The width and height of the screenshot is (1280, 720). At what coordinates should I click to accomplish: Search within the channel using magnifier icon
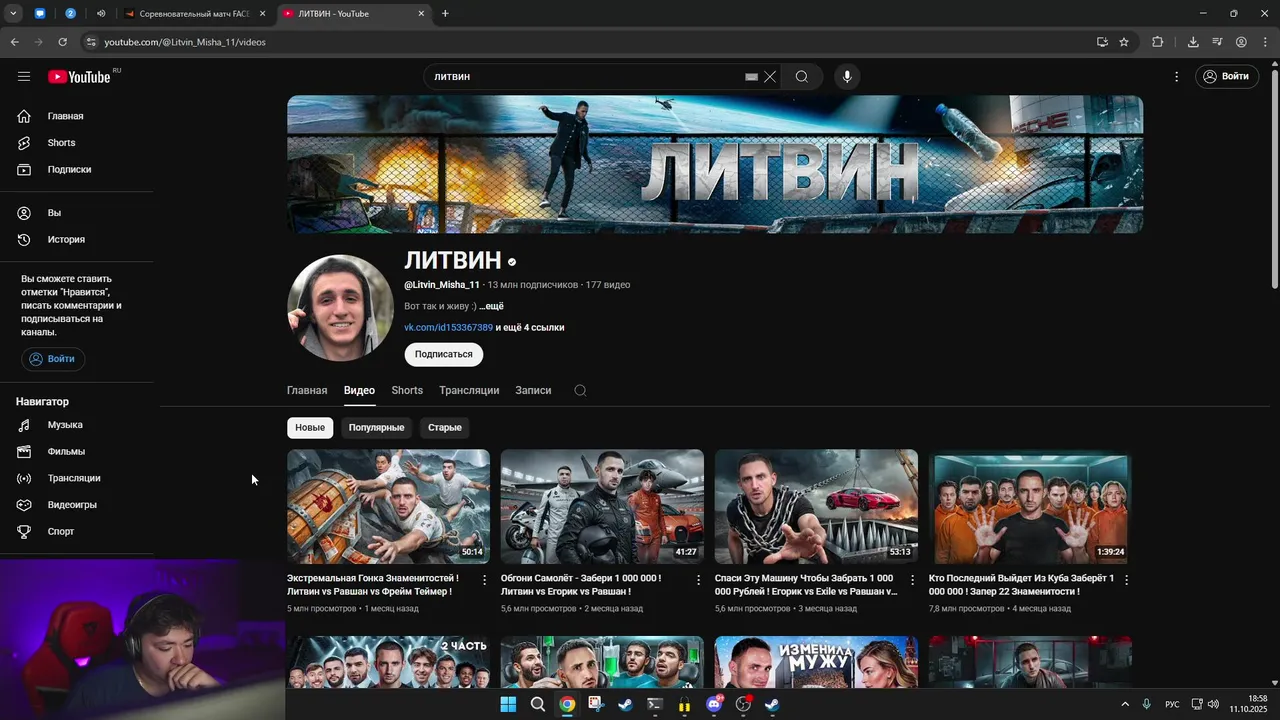click(x=580, y=390)
